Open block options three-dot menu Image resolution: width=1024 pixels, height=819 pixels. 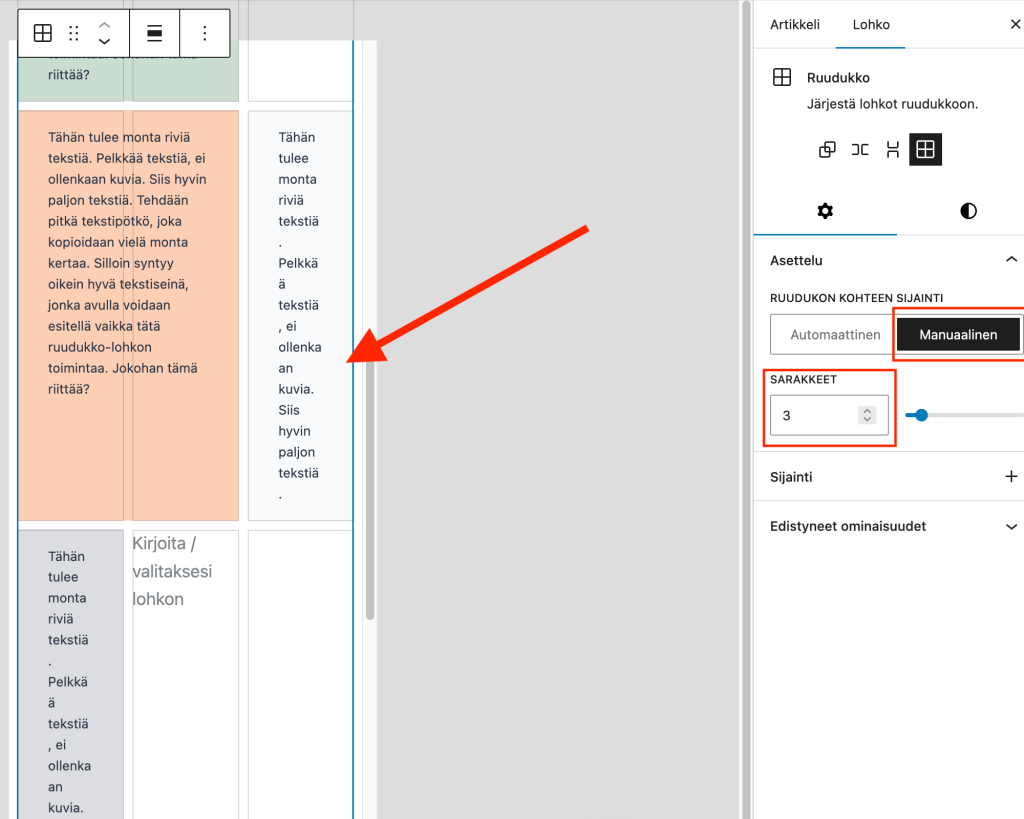(204, 33)
